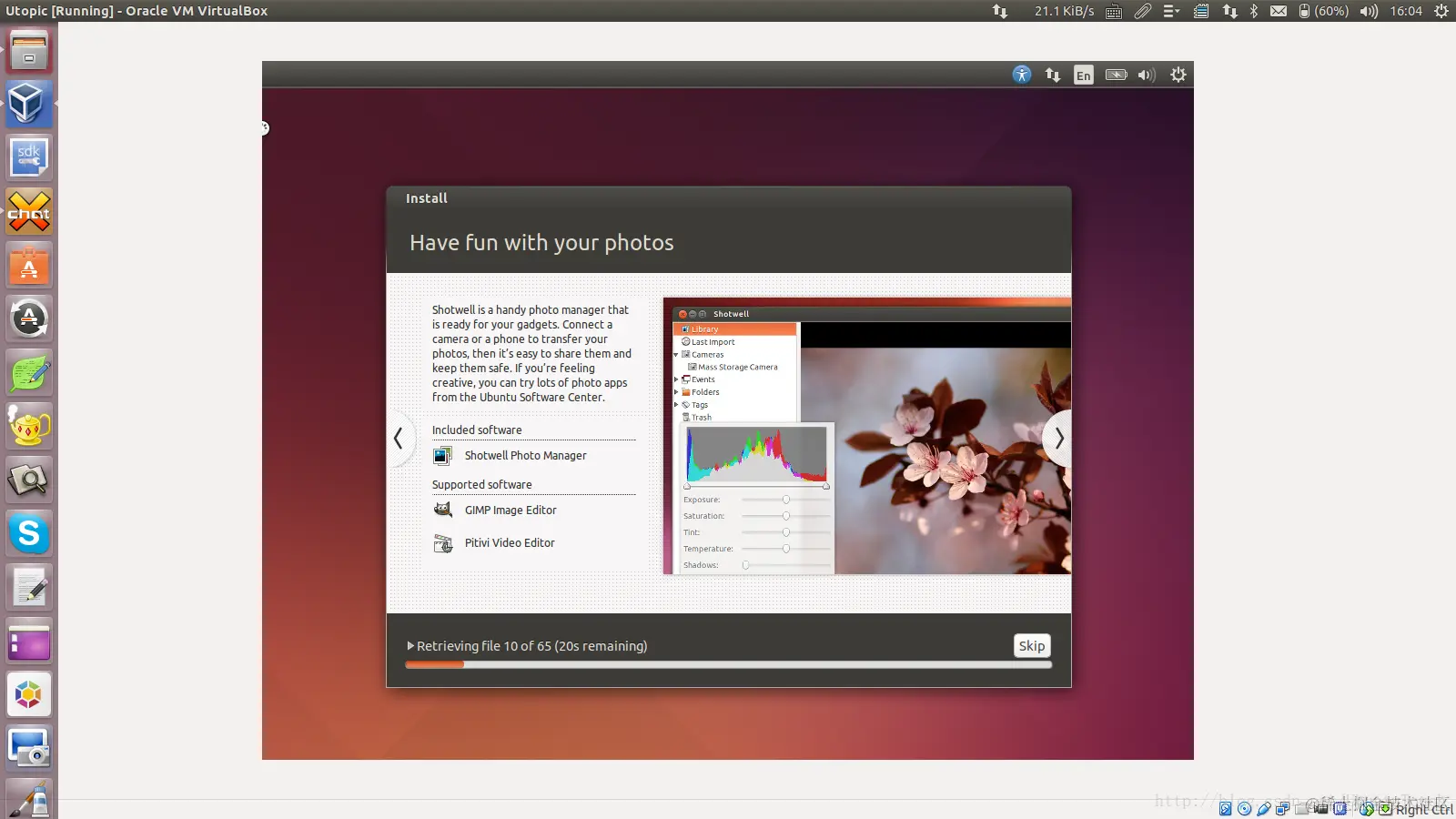The image size is (1456, 819).
Task: Click the Shotwell screenshot preview image
Action: 867,436
